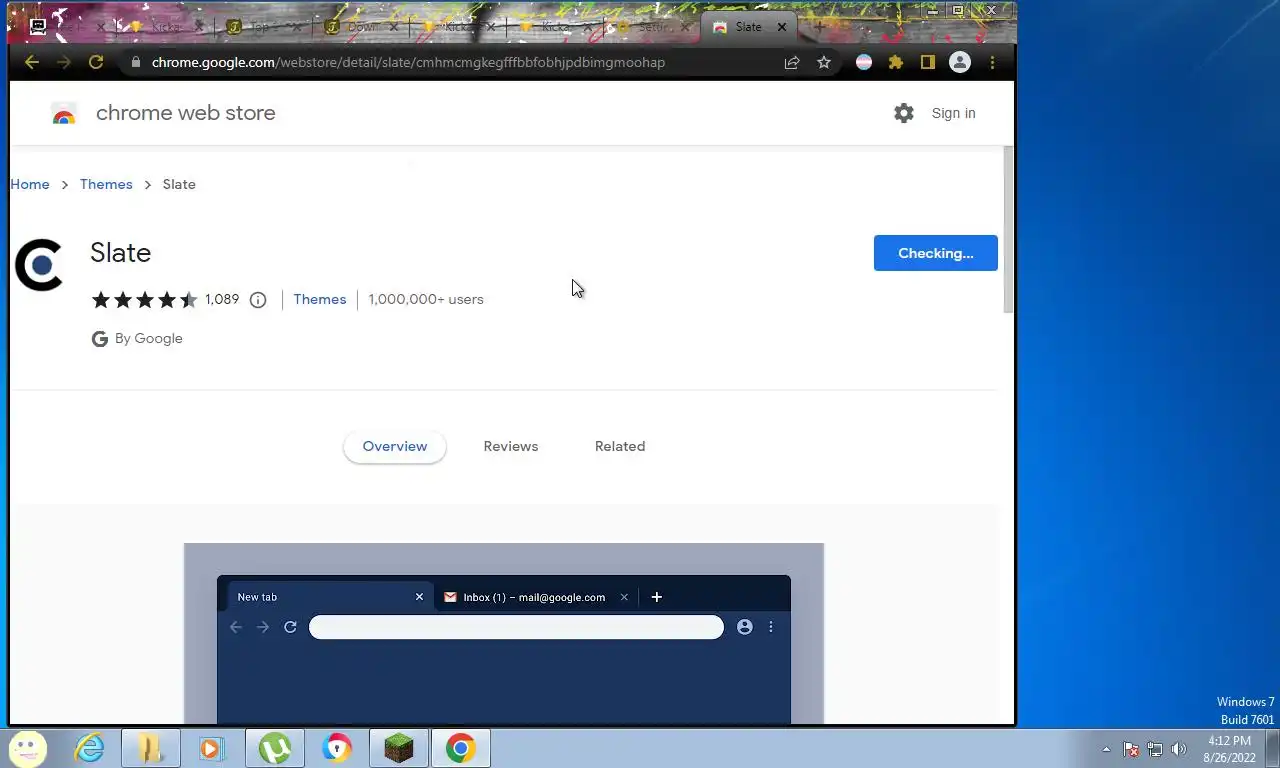Open Minecraft from the taskbar
The height and width of the screenshot is (768, 1280).
click(399, 748)
